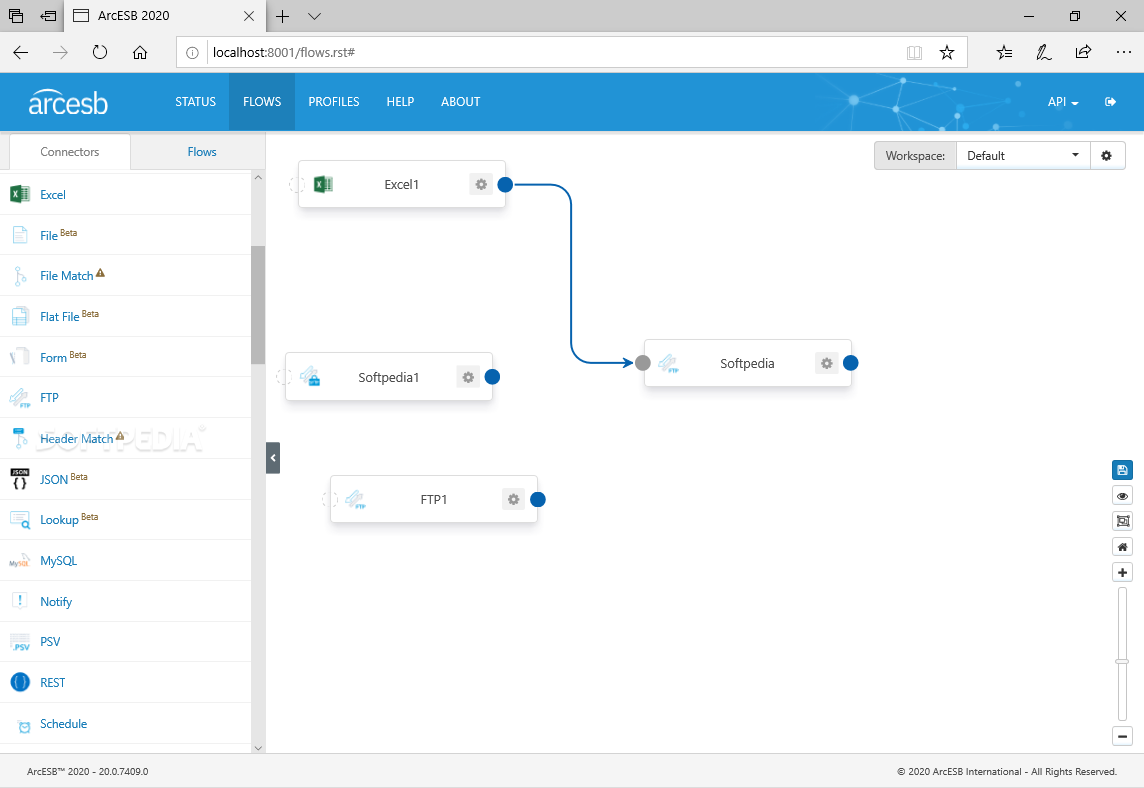
Task: Open the STATUS menu item
Action: 196,102
